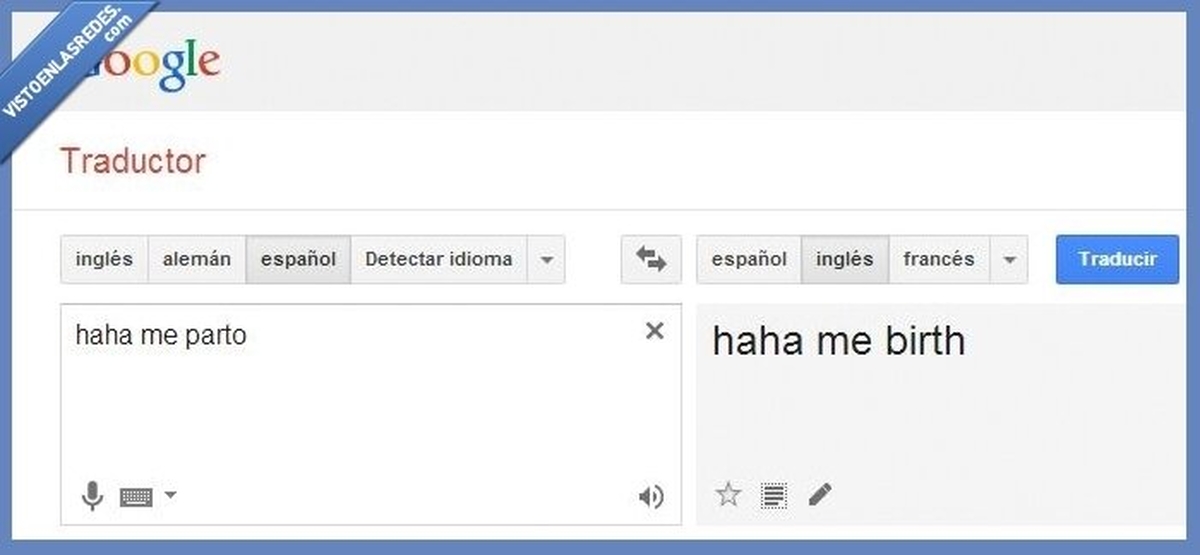
Task: Expand target language dropdown arrow
Action: coord(1009,260)
